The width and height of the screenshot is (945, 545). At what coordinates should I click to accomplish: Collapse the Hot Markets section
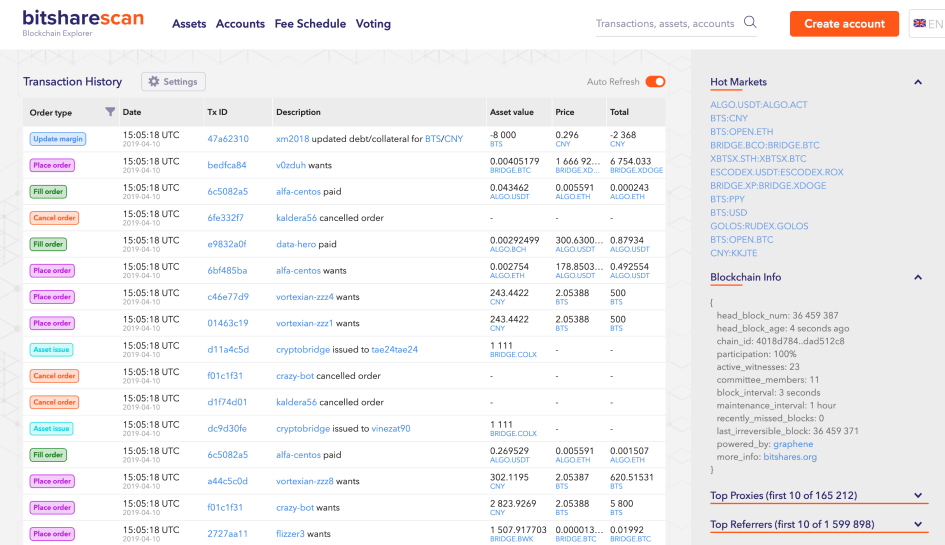(918, 82)
